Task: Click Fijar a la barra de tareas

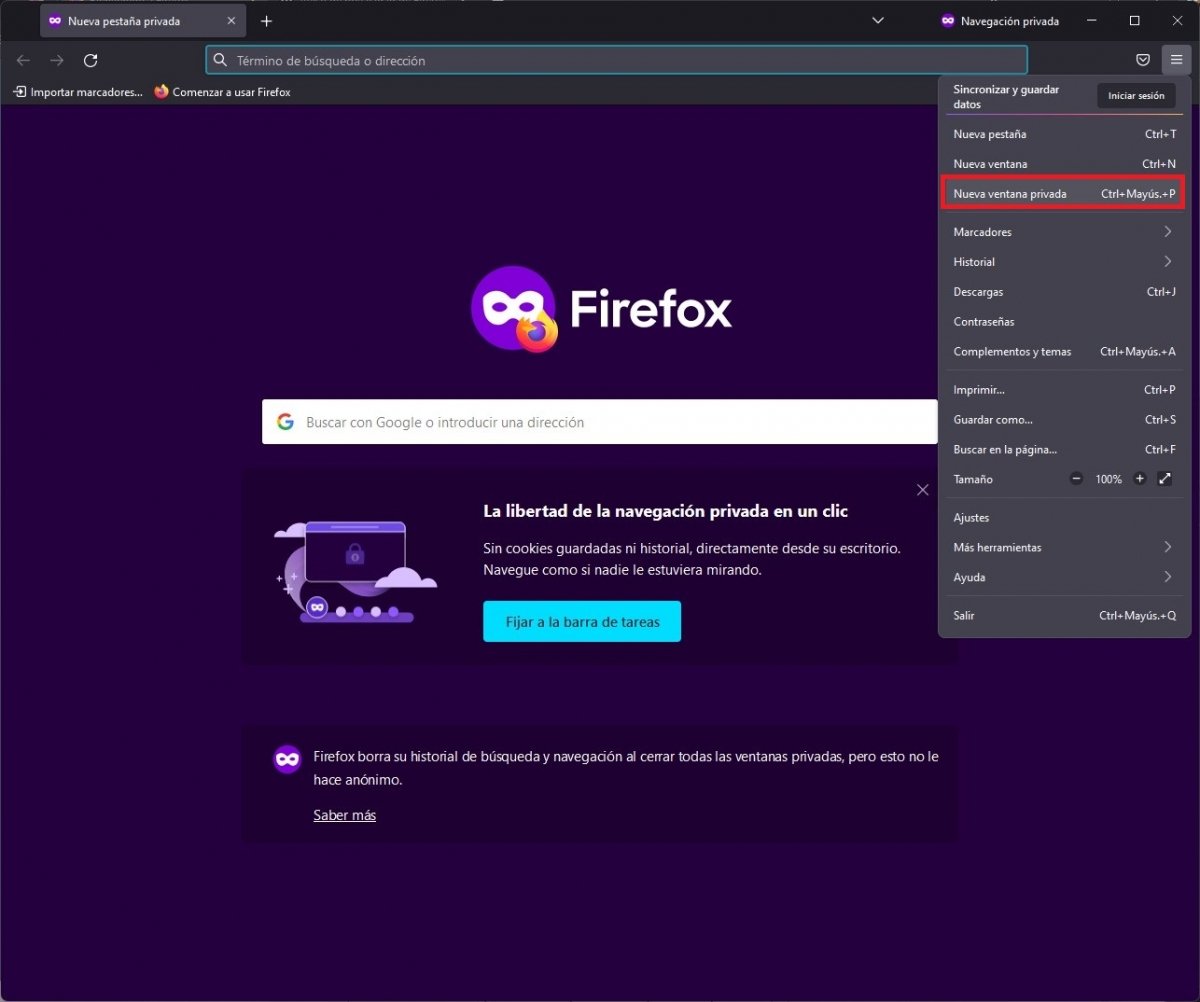Action: [x=582, y=622]
